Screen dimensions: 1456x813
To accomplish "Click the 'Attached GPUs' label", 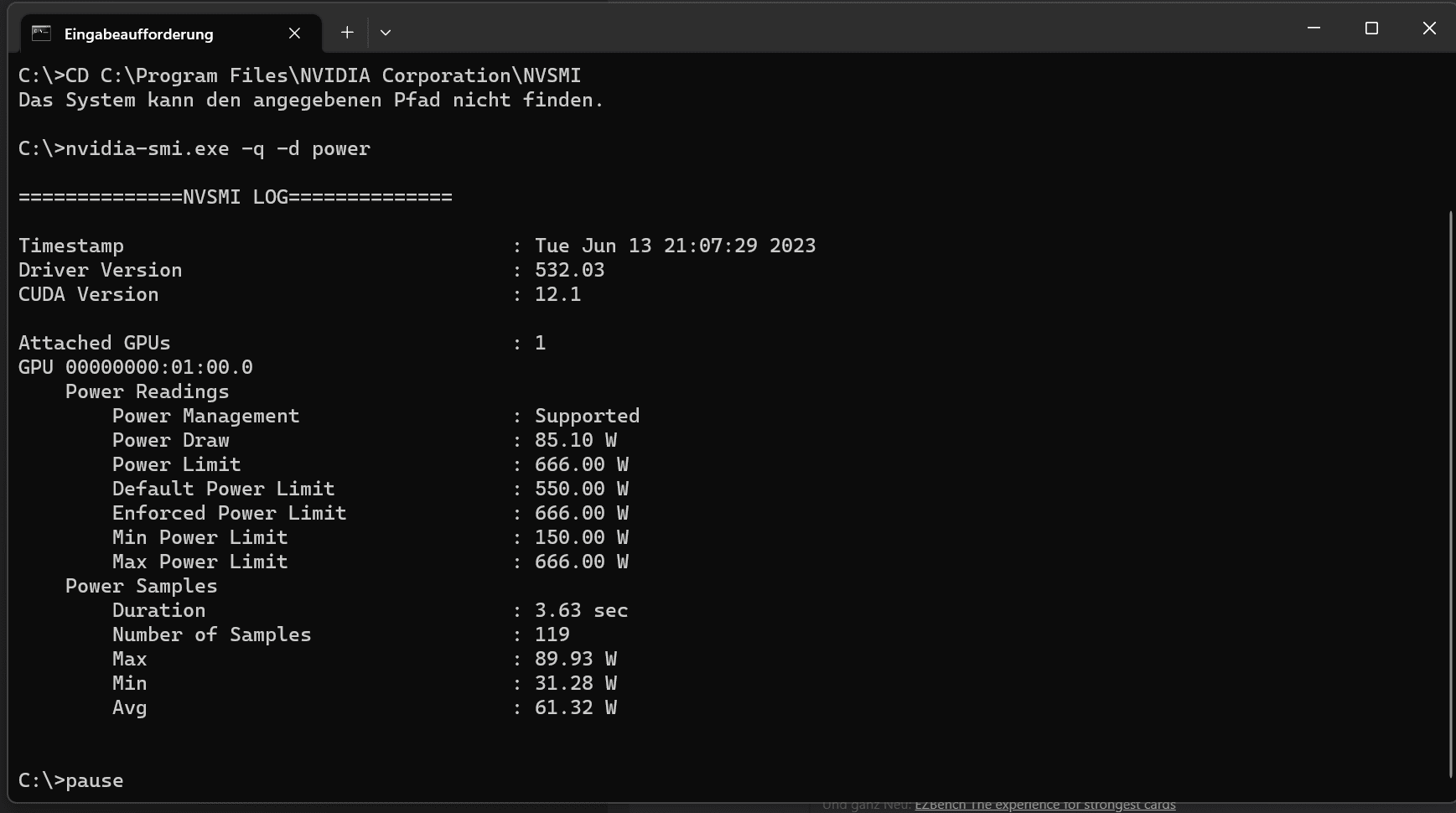I will coord(95,344).
